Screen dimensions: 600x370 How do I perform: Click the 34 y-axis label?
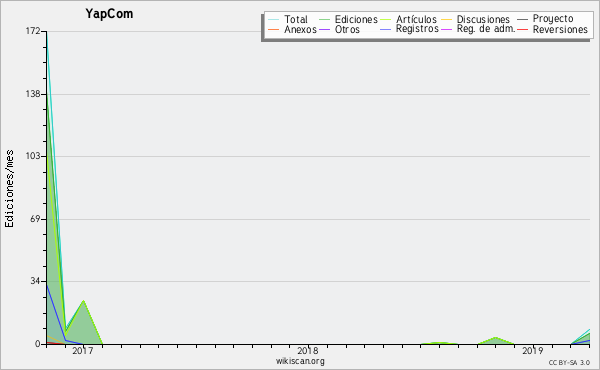[x=35, y=281]
